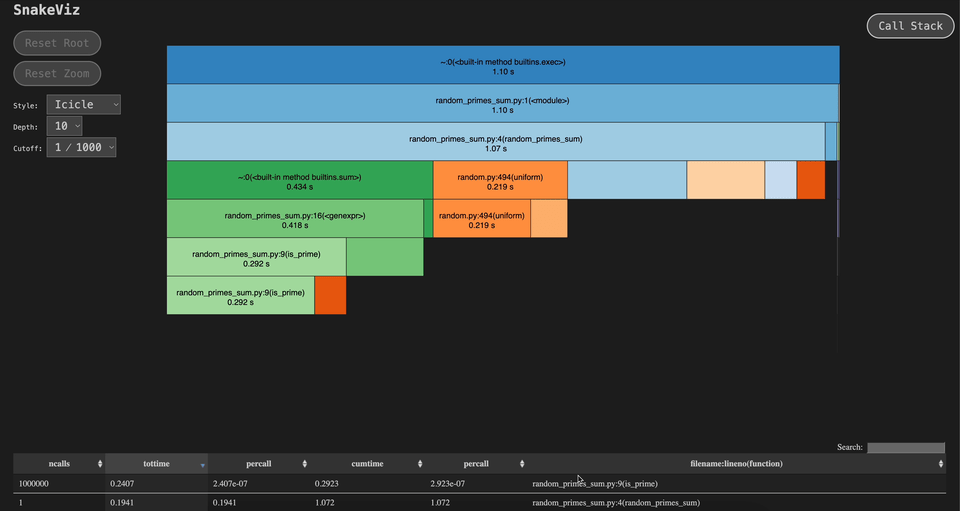
Task: Click the bottom-most is_prime 0.292 s block
Action: coord(241,296)
